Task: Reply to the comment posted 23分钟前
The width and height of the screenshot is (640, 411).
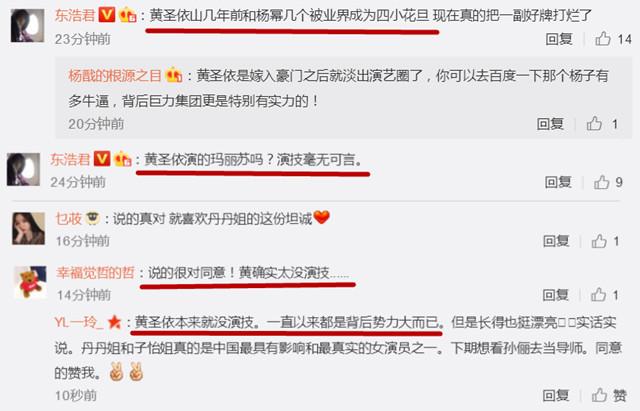Action: (x=559, y=39)
